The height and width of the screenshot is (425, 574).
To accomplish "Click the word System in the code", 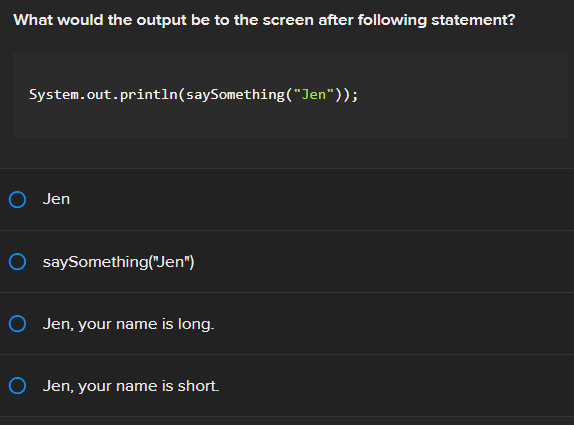I will [54, 94].
